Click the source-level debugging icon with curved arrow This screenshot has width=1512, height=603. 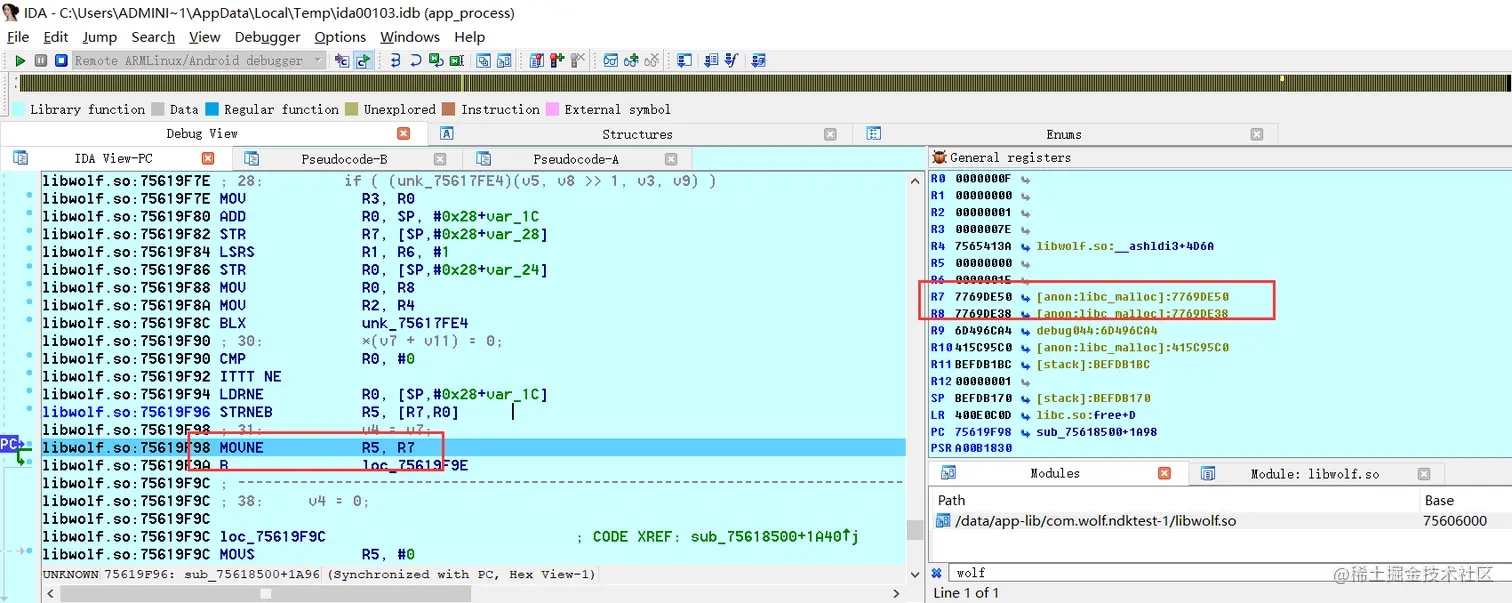[363, 60]
